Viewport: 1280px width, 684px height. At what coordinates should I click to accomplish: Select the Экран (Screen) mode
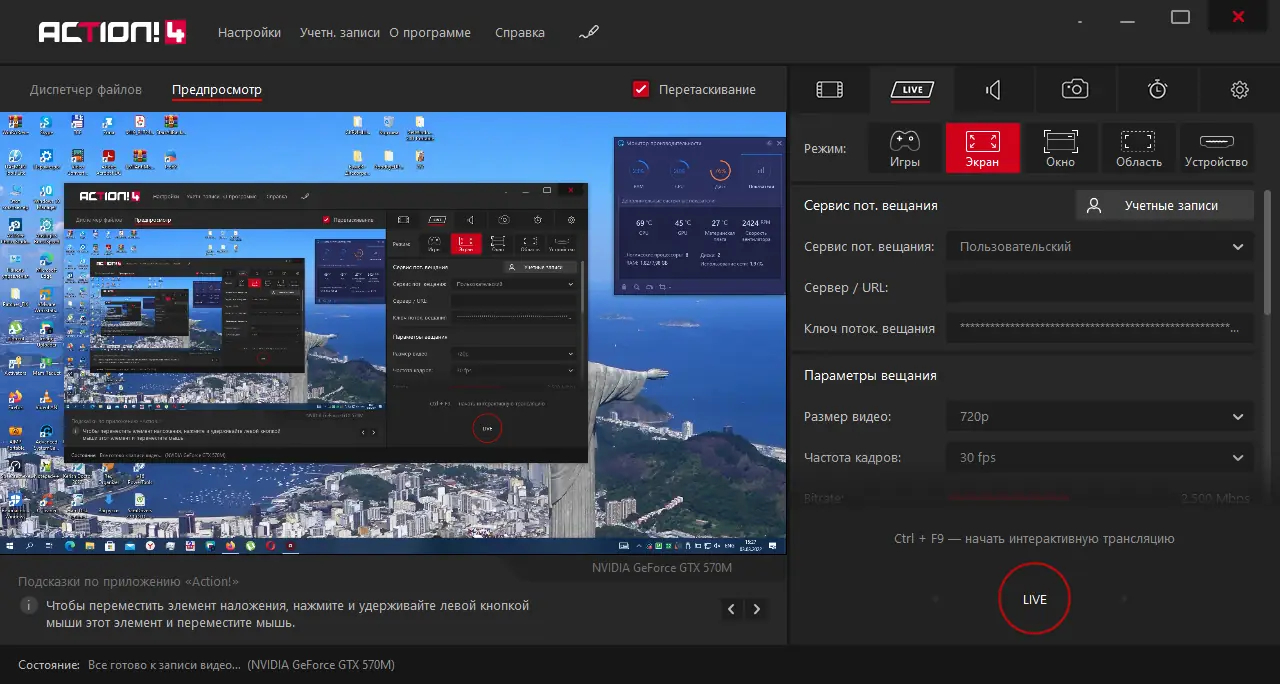pos(983,148)
